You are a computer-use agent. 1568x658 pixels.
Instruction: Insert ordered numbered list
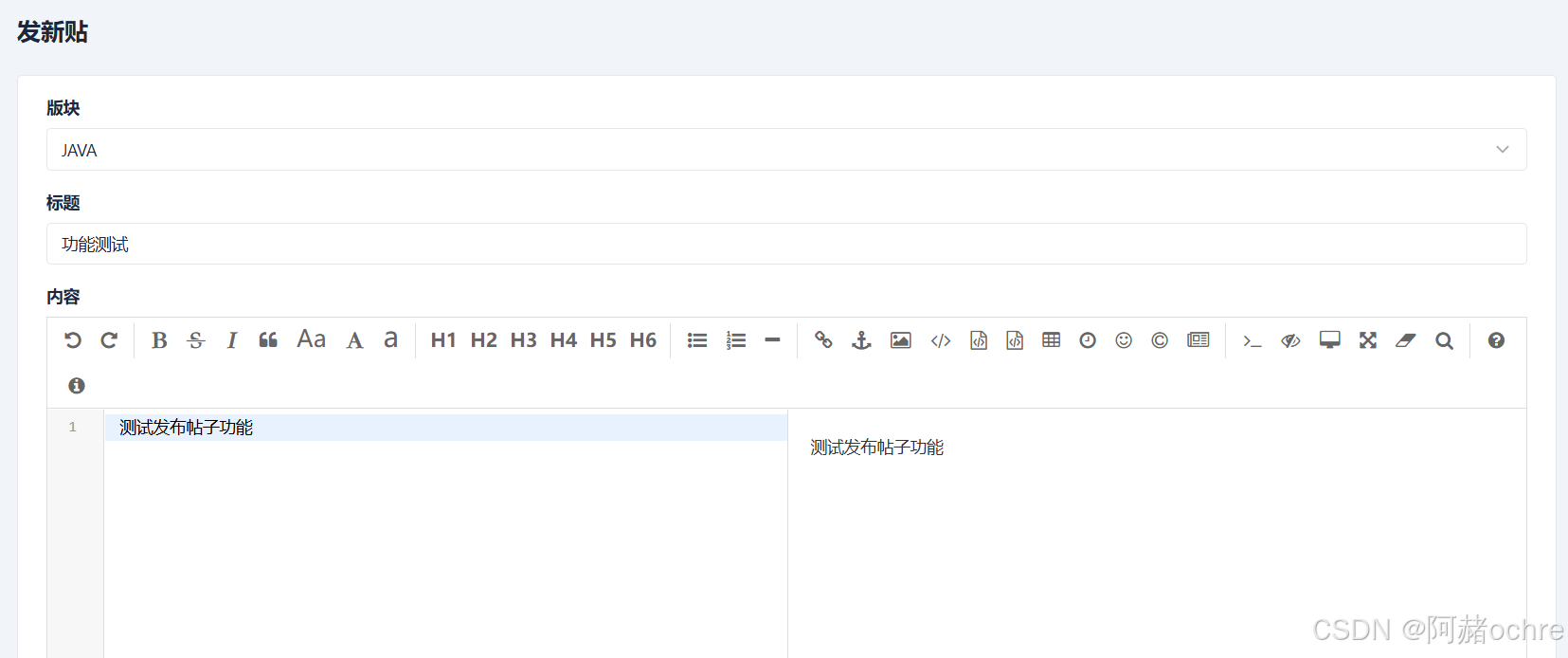coord(736,340)
